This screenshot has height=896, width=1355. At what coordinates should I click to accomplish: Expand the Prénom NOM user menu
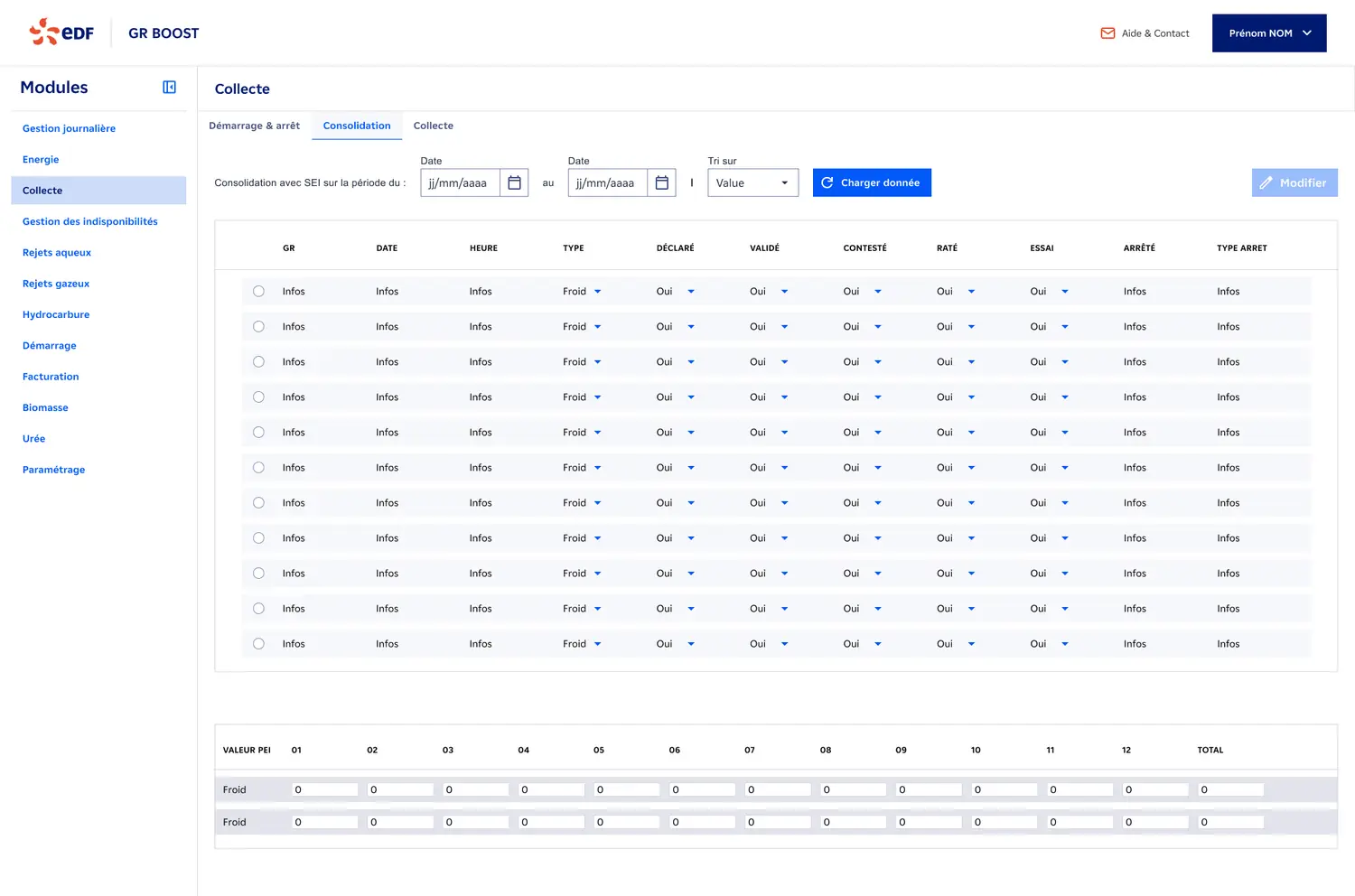pos(1269,33)
